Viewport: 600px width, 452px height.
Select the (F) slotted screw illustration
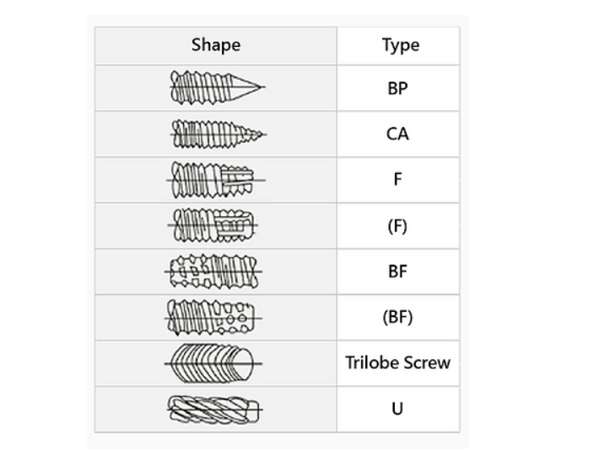coord(213,225)
